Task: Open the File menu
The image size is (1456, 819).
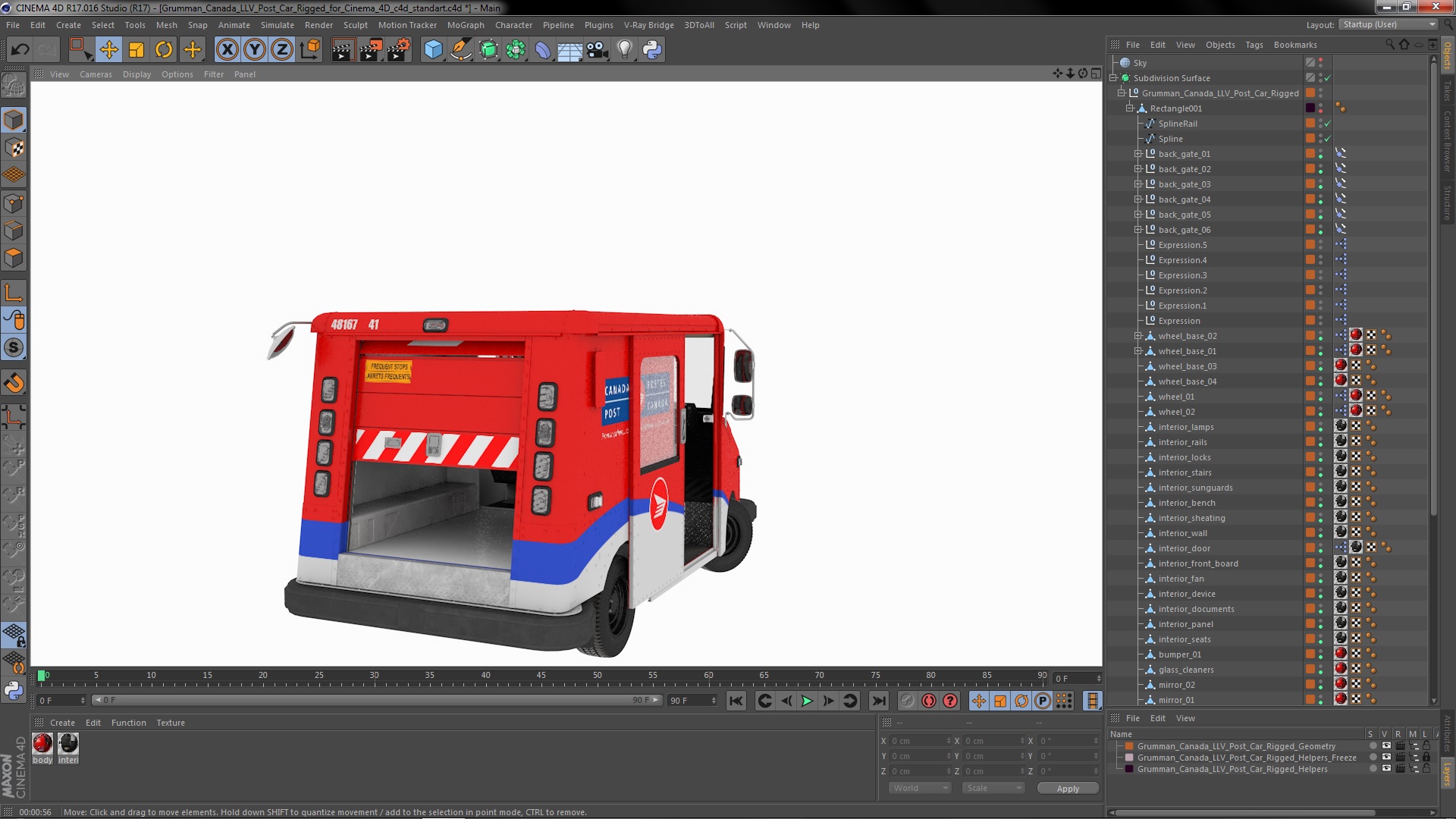Action: click(x=13, y=25)
